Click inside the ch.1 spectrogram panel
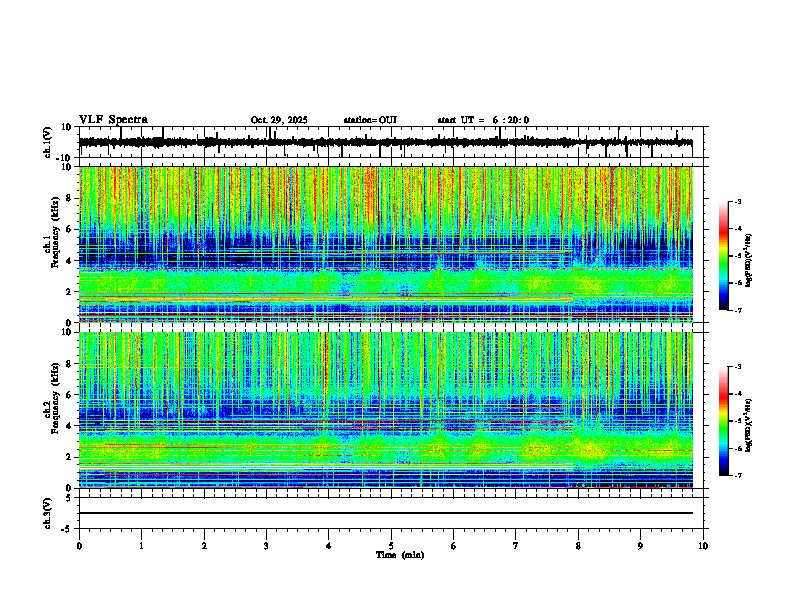This screenshot has width=792, height=612. pyautogui.click(x=386, y=244)
